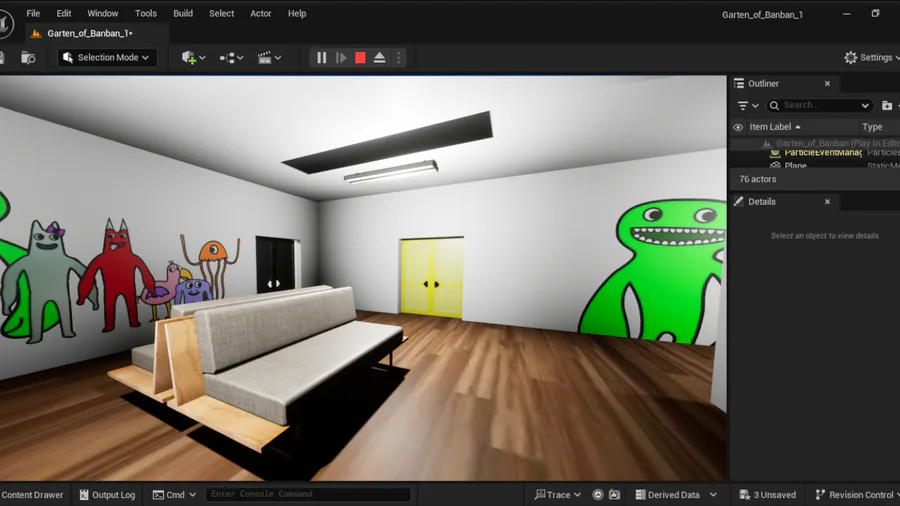Advance one frame with the step button

point(341,57)
